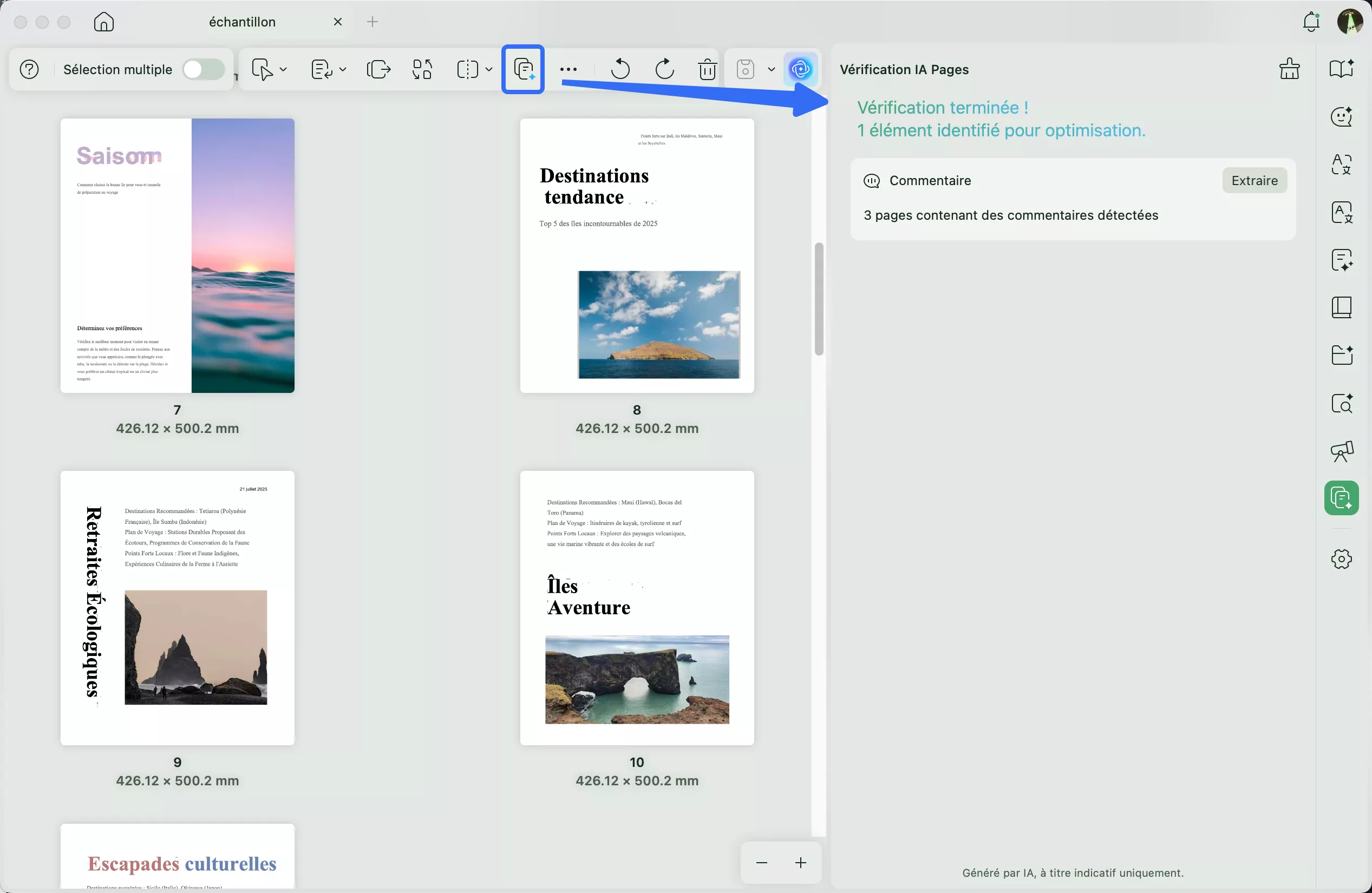Viewport: 1372px width, 893px height.
Task: Open the AI chat assistant in sidebar
Action: click(1342, 117)
